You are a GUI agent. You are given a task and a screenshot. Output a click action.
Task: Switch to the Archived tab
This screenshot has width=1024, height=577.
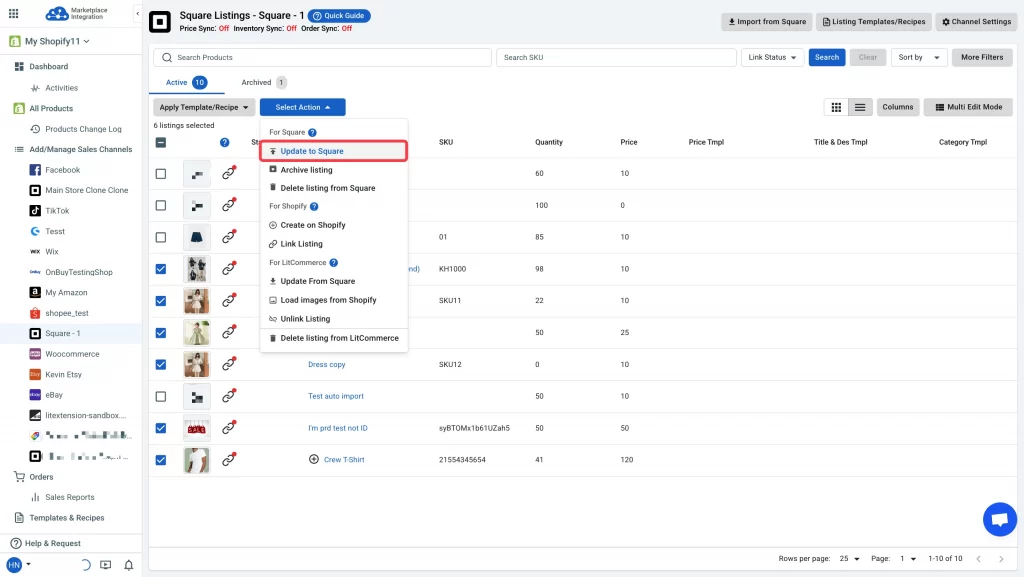pyautogui.click(x=263, y=82)
